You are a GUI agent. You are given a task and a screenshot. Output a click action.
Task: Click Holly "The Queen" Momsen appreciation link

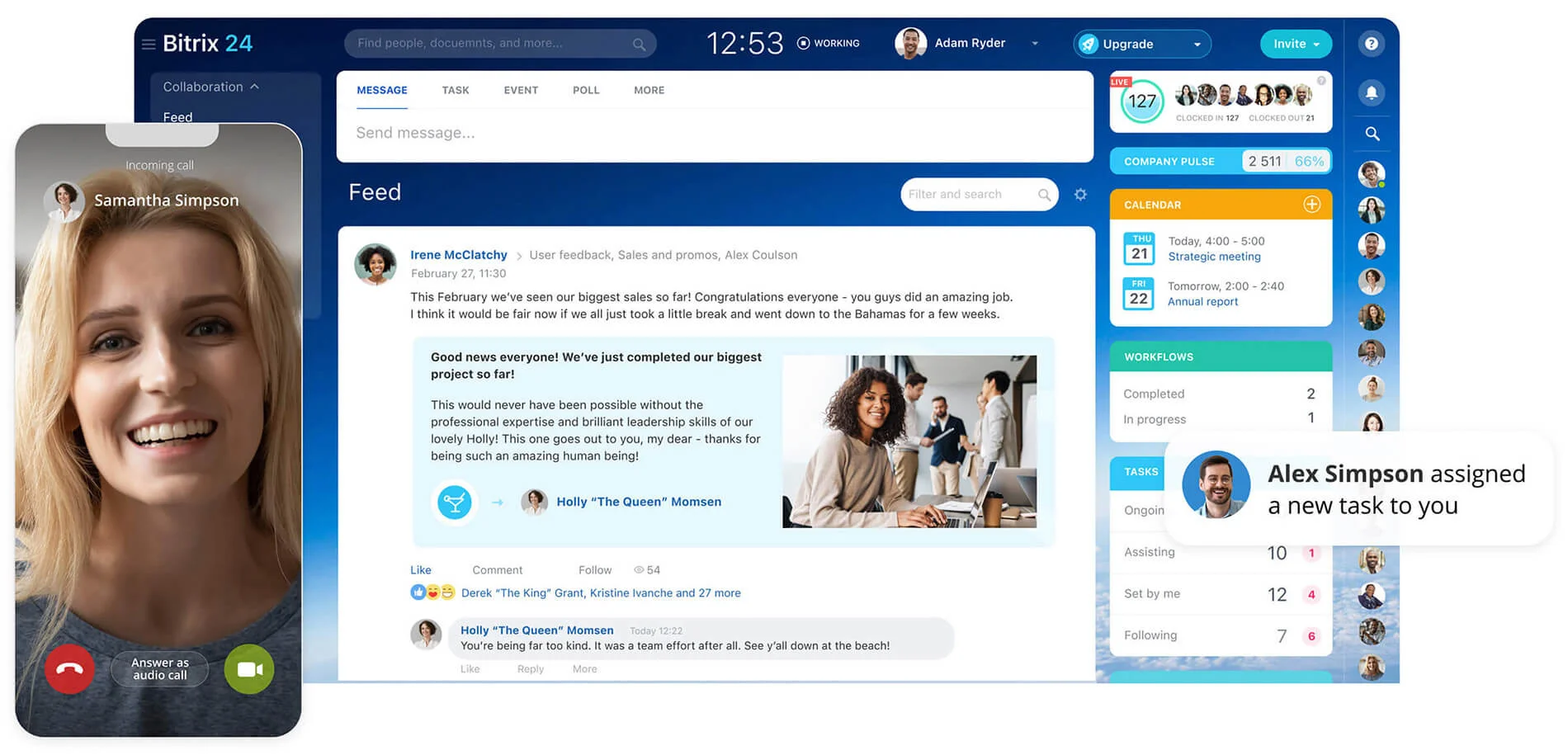[x=639, y=502]
